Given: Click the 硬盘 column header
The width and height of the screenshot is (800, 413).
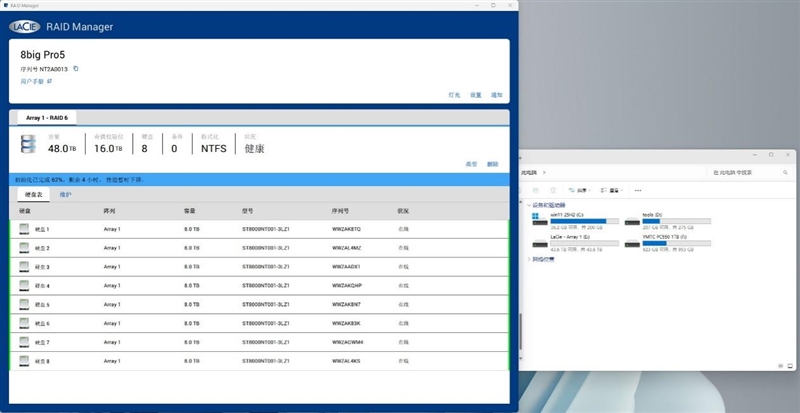Looking at the screenshot, I should (x=25, y=211).
